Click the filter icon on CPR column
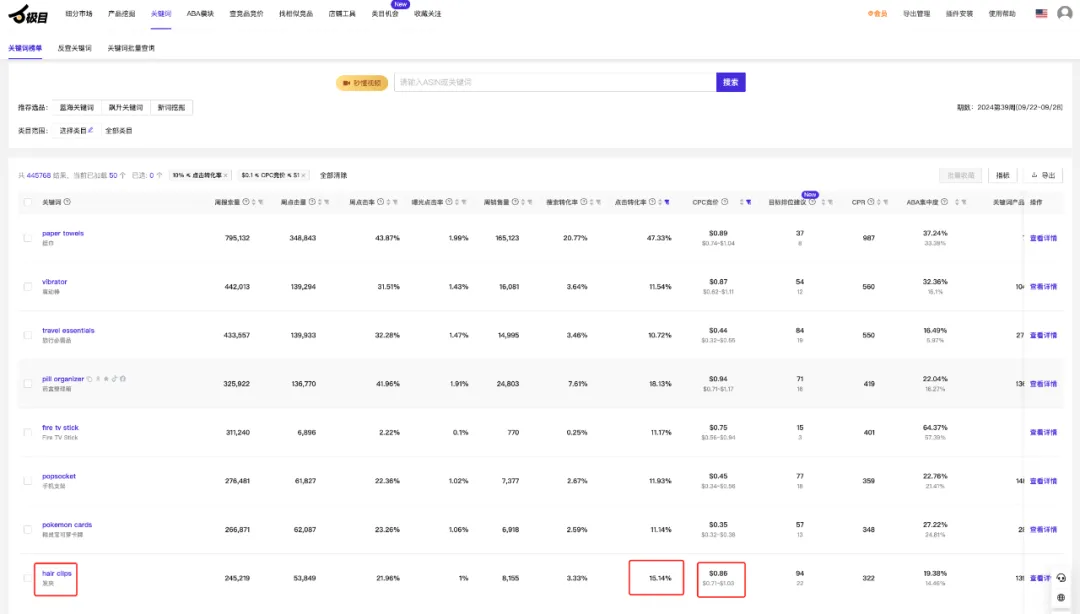Image resolution: width=1080 pixels, height=614 pixels. coord(886,203)
